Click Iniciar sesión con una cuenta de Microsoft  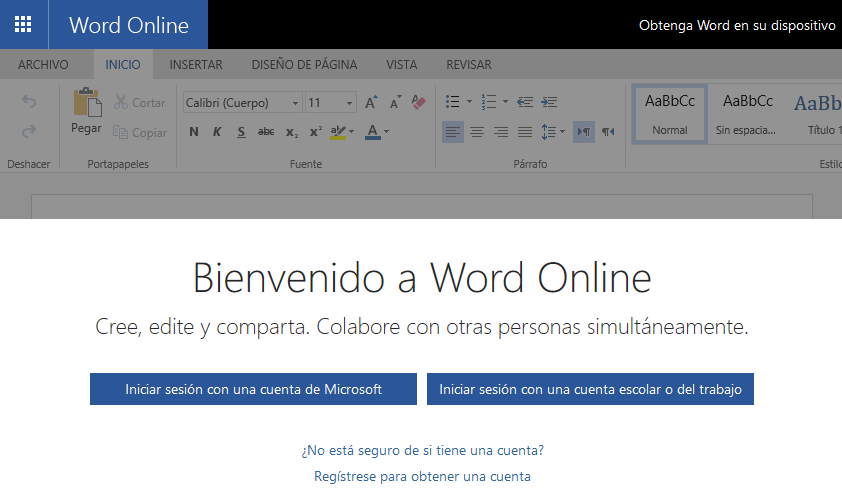pos(253,390)
